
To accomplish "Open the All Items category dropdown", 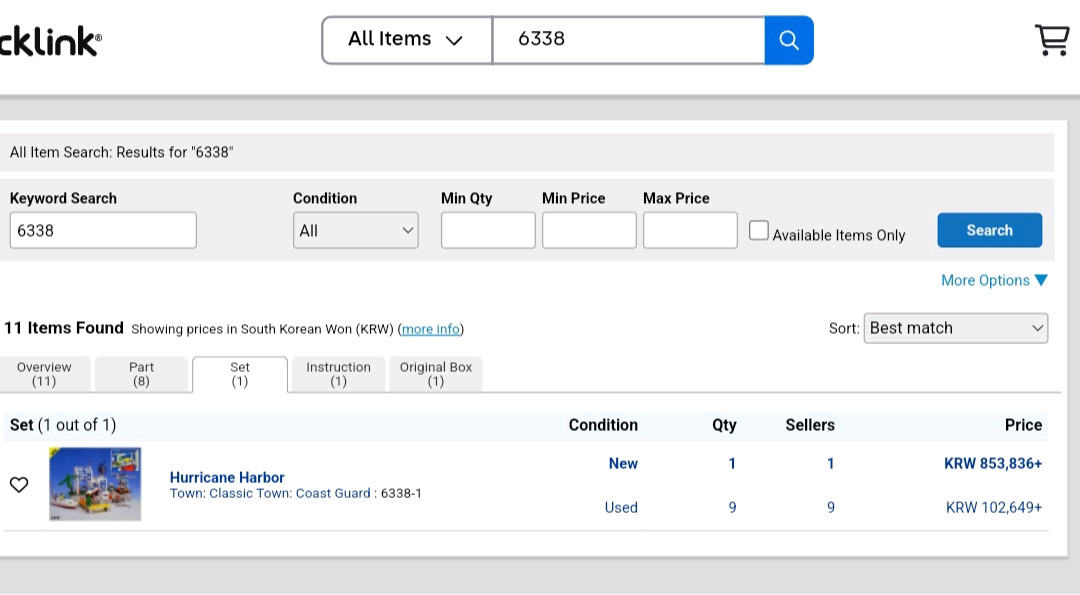I will click(406, 40).
